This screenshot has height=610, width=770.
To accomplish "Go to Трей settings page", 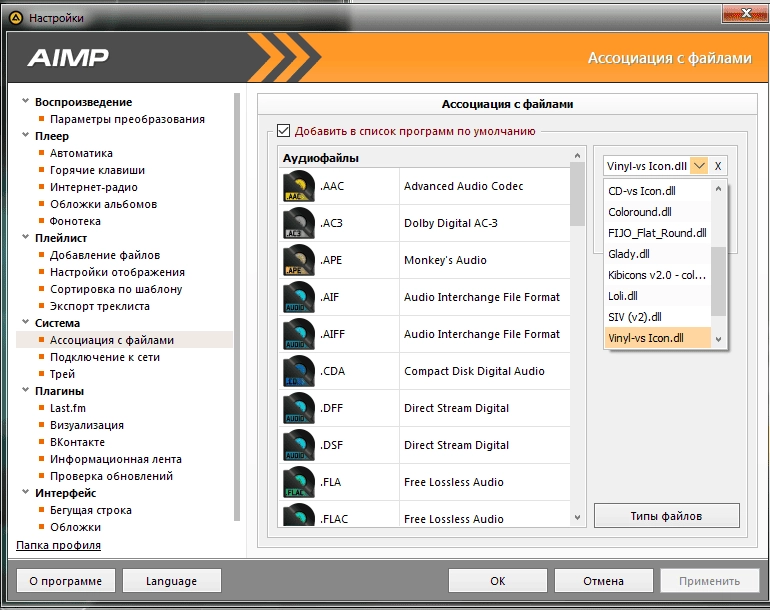I will point(62,374).
